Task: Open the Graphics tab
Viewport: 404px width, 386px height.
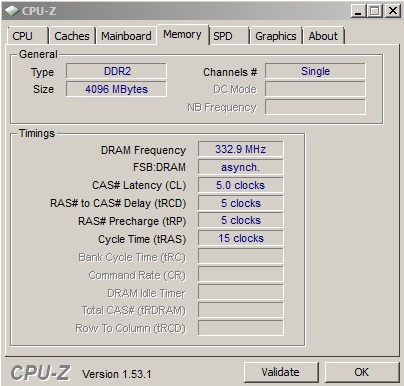Action: [x=276, y=36]
